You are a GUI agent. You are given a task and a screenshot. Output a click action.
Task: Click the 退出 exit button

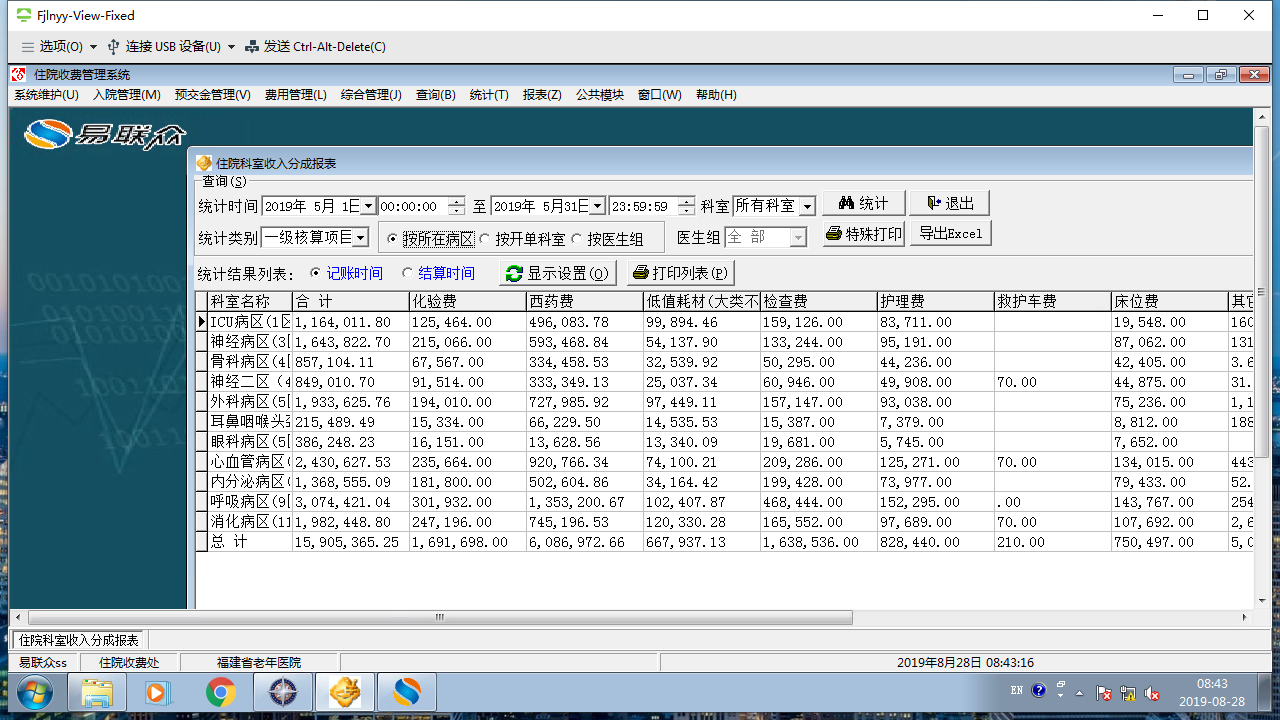click(x=950, y=203)
